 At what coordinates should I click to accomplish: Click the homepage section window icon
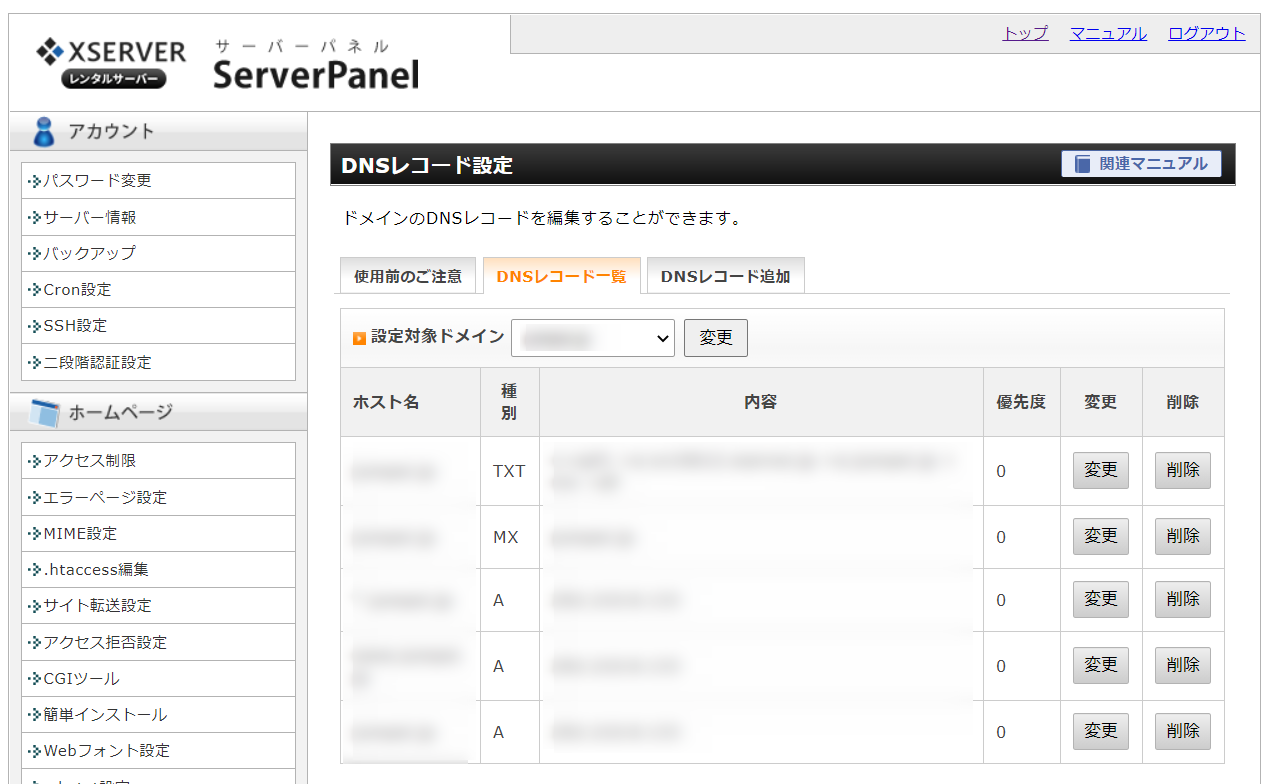[45, 412]
